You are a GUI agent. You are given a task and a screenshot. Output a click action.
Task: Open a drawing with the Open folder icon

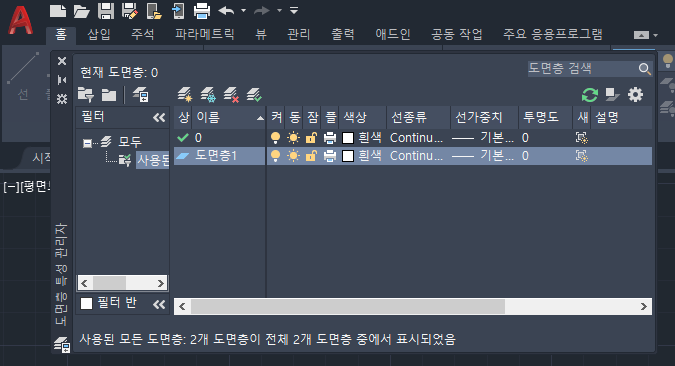[81, 11]
